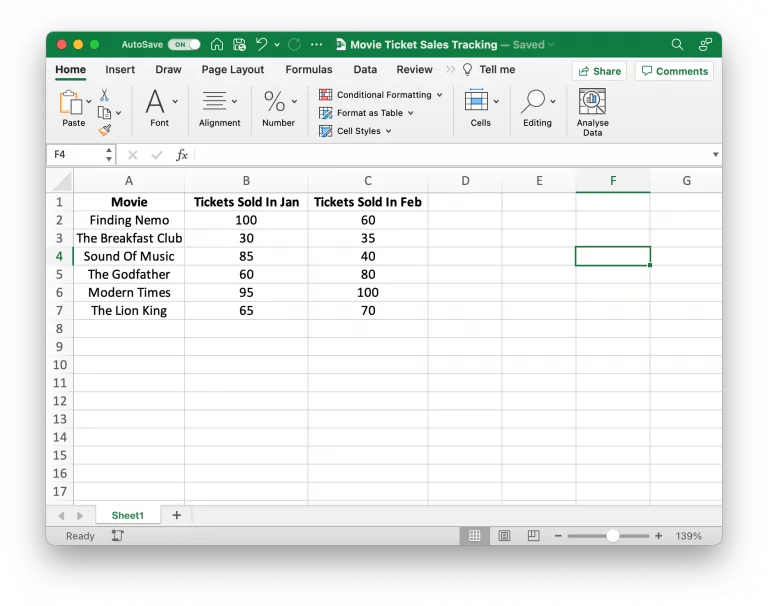This screenshot has height=606, width=768.
Task: Click the Share button
Action: tap(599, 71)
